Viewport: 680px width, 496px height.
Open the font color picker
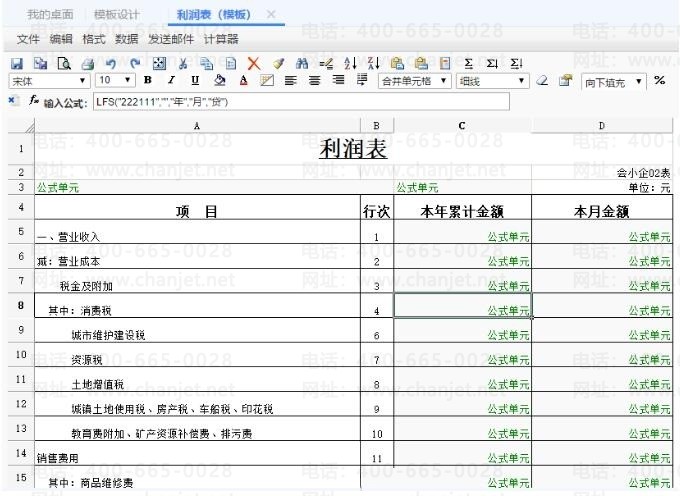coord(243,80)
